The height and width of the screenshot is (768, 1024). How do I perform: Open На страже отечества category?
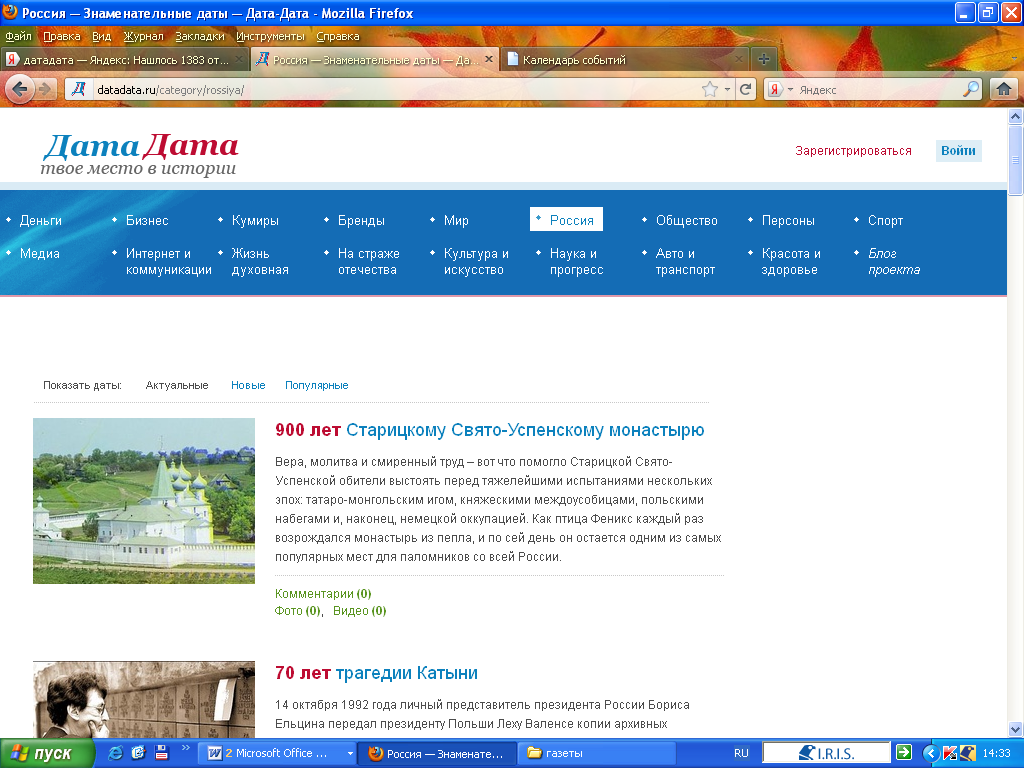[x=368, y=261]
